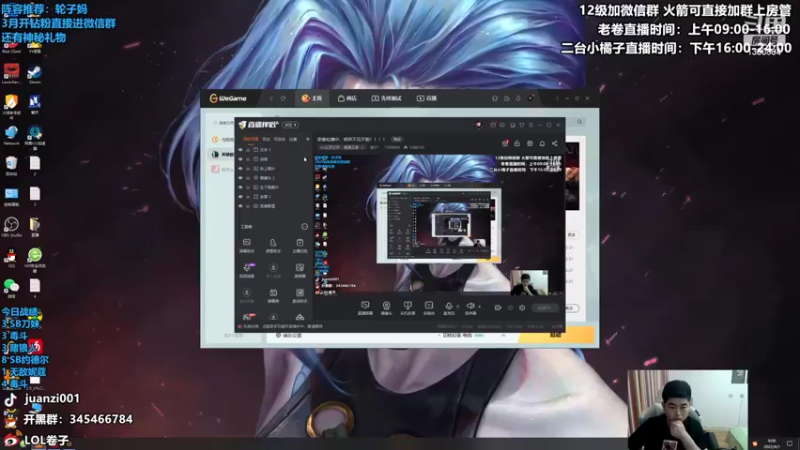This screenshot has height=450, width=800.
Task: Select the second scene tab in streaming companion
Action: pos(266,139)
